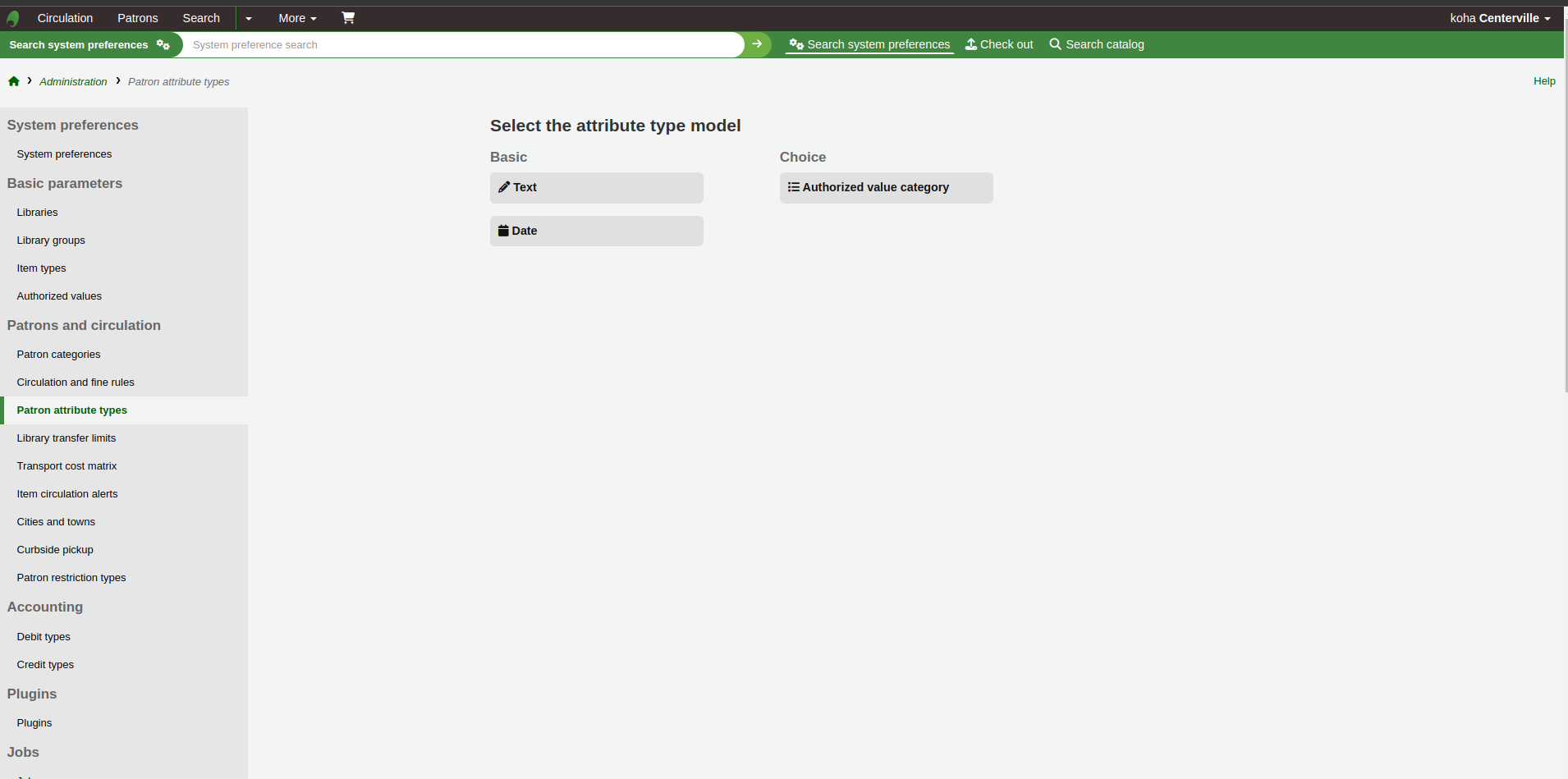Click the Koha leaf logo icon
Screen dimensions: 1568x779
pyautogui.click(x=13, y=18)
